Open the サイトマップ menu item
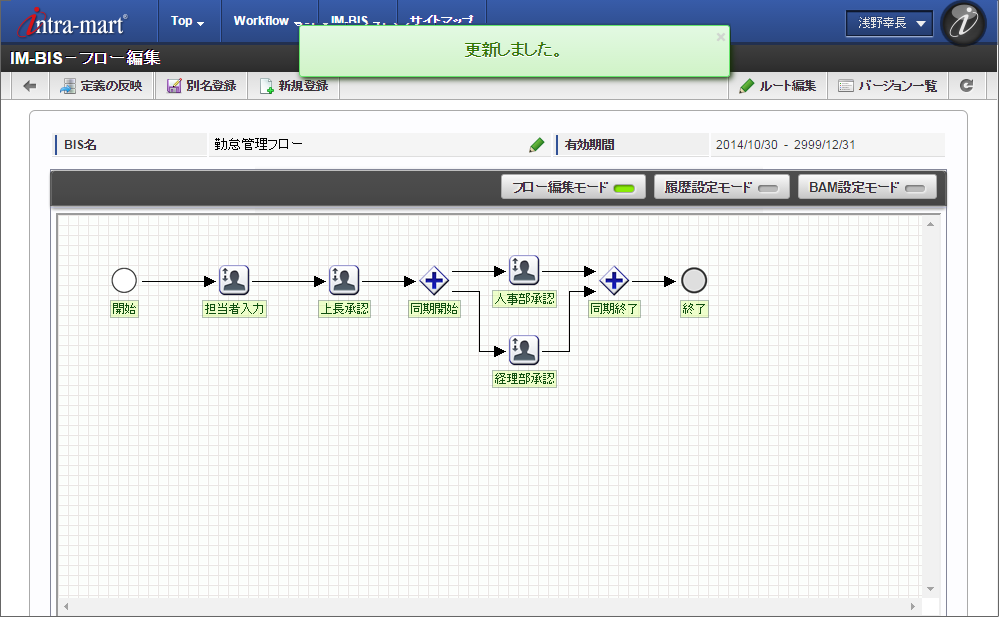Viewport: 999px width, 617px height. (x=442, y=19)
